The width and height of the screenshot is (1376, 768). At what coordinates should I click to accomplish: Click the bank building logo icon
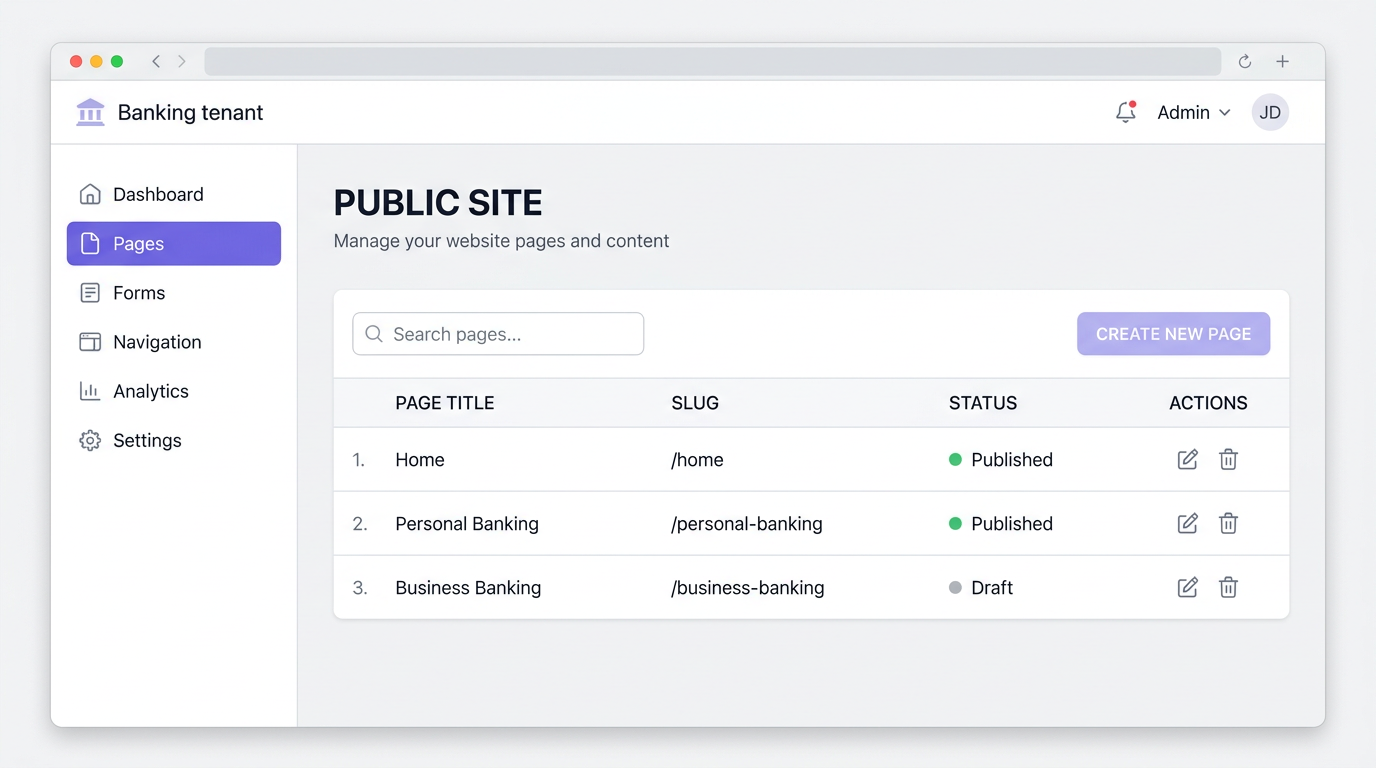[x=90, y=112]
